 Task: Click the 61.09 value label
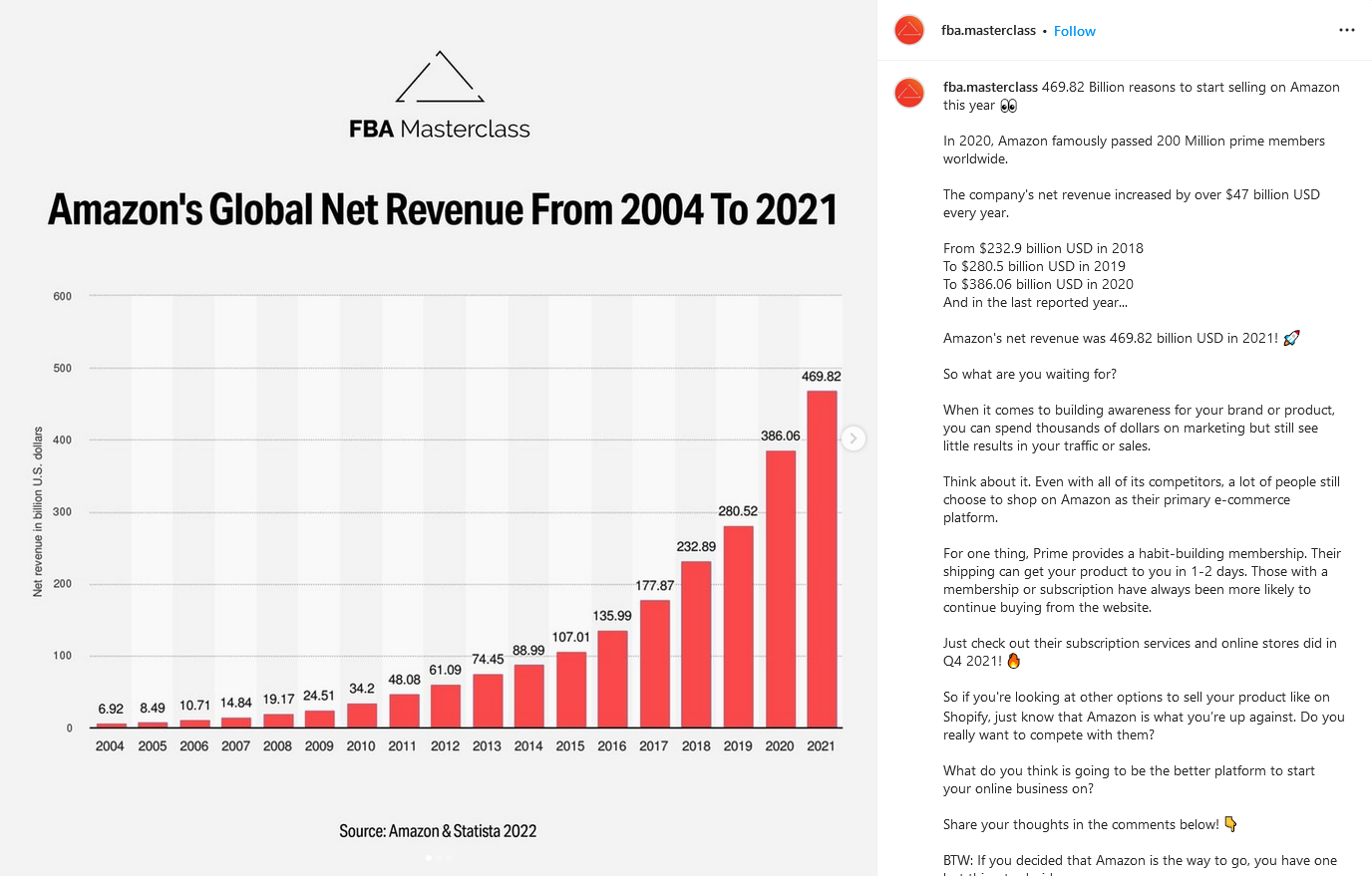click(446, 670)
